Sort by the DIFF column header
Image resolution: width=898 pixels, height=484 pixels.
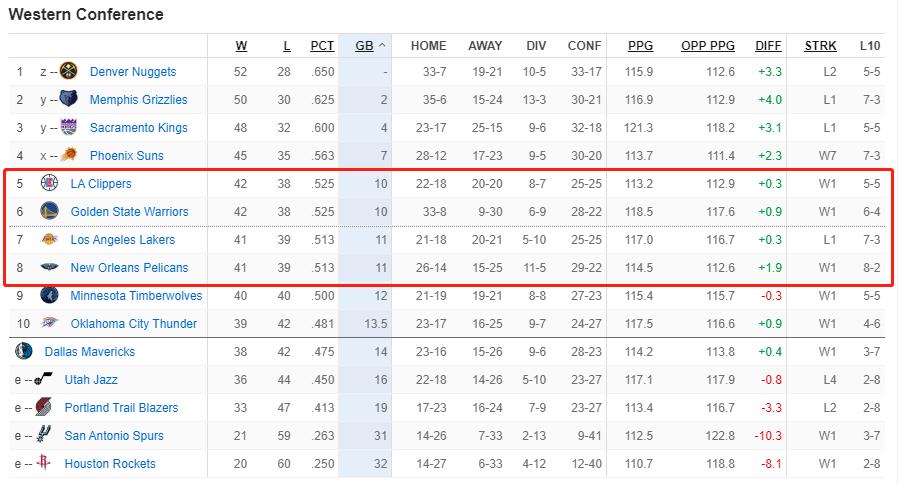[768, 46]
